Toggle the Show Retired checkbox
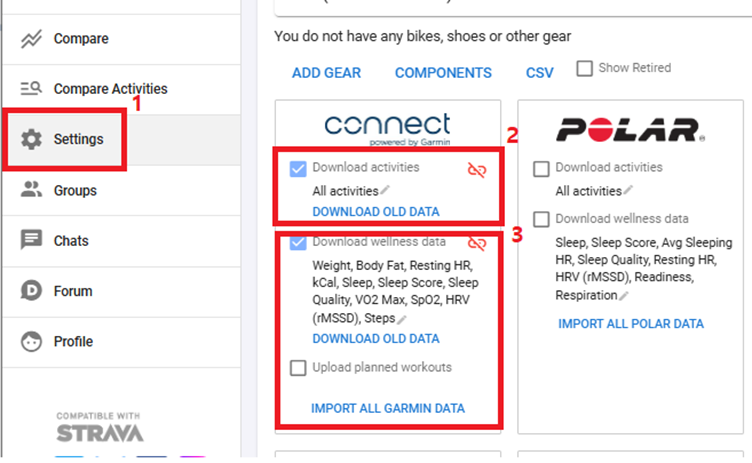The image size is (752, 463). pos(585,69)
